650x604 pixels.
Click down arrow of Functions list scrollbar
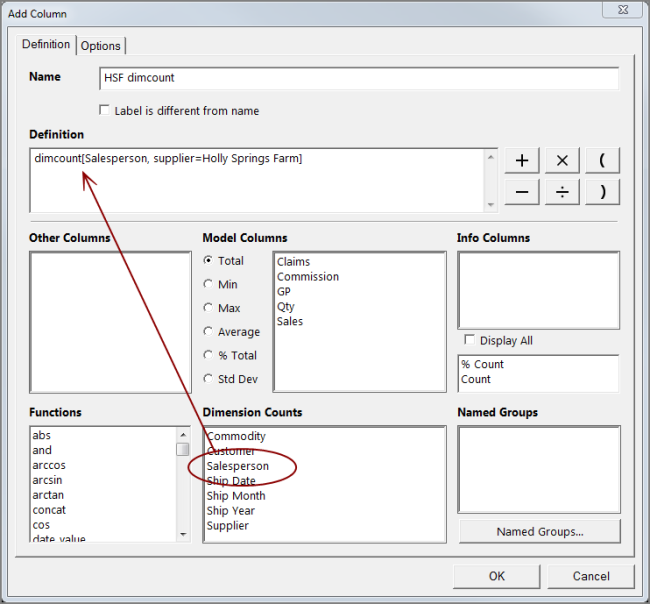tap(183, 535)
